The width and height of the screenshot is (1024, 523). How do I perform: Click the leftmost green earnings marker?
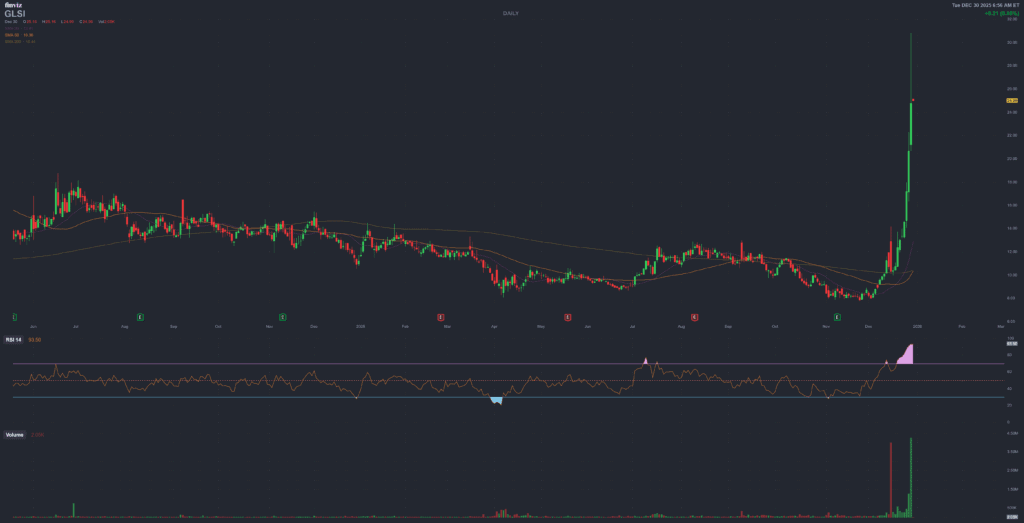[14, 316]
